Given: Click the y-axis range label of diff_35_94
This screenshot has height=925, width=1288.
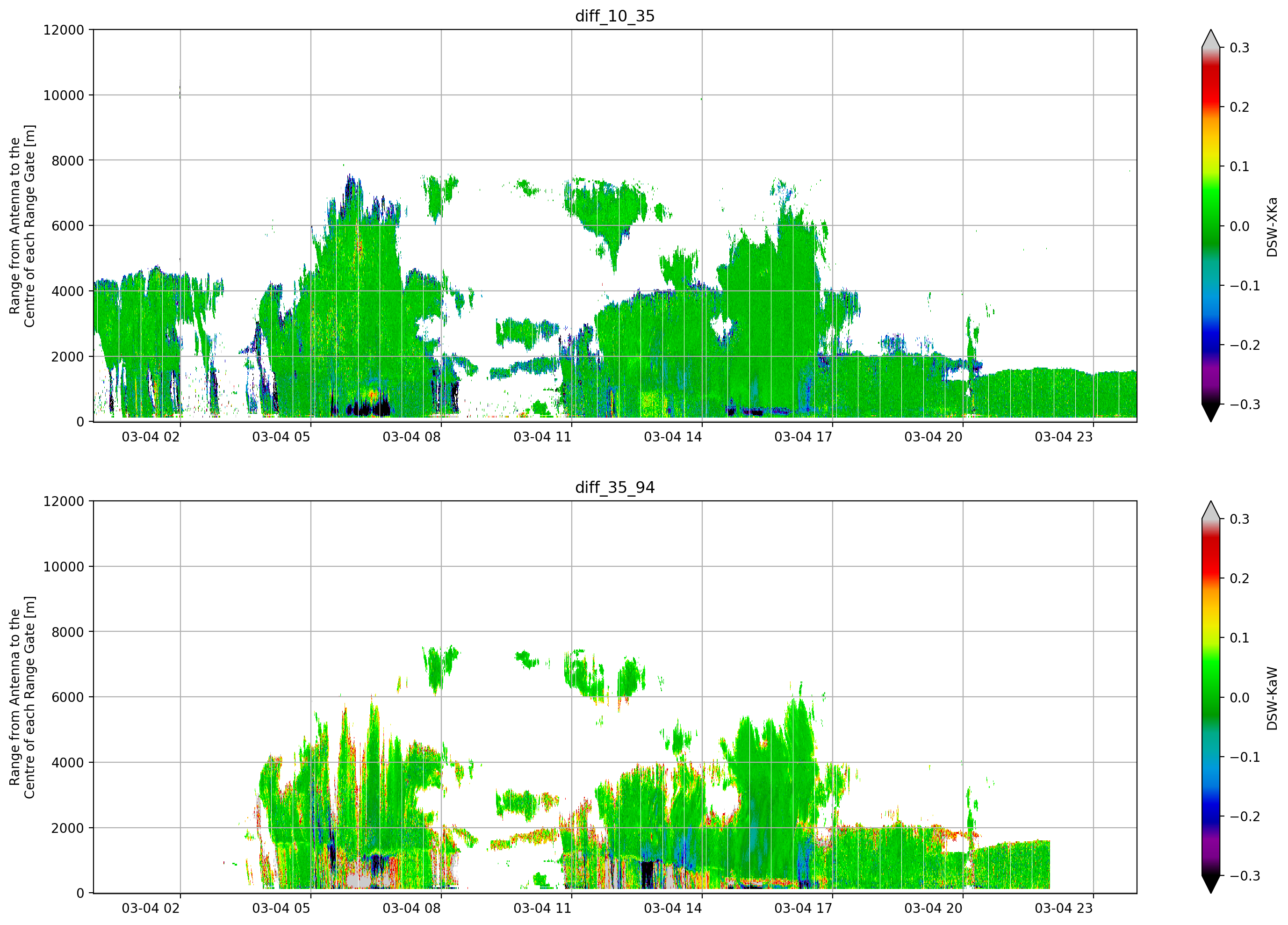Looking at the screenshot, I should click(x=22, y=697).
